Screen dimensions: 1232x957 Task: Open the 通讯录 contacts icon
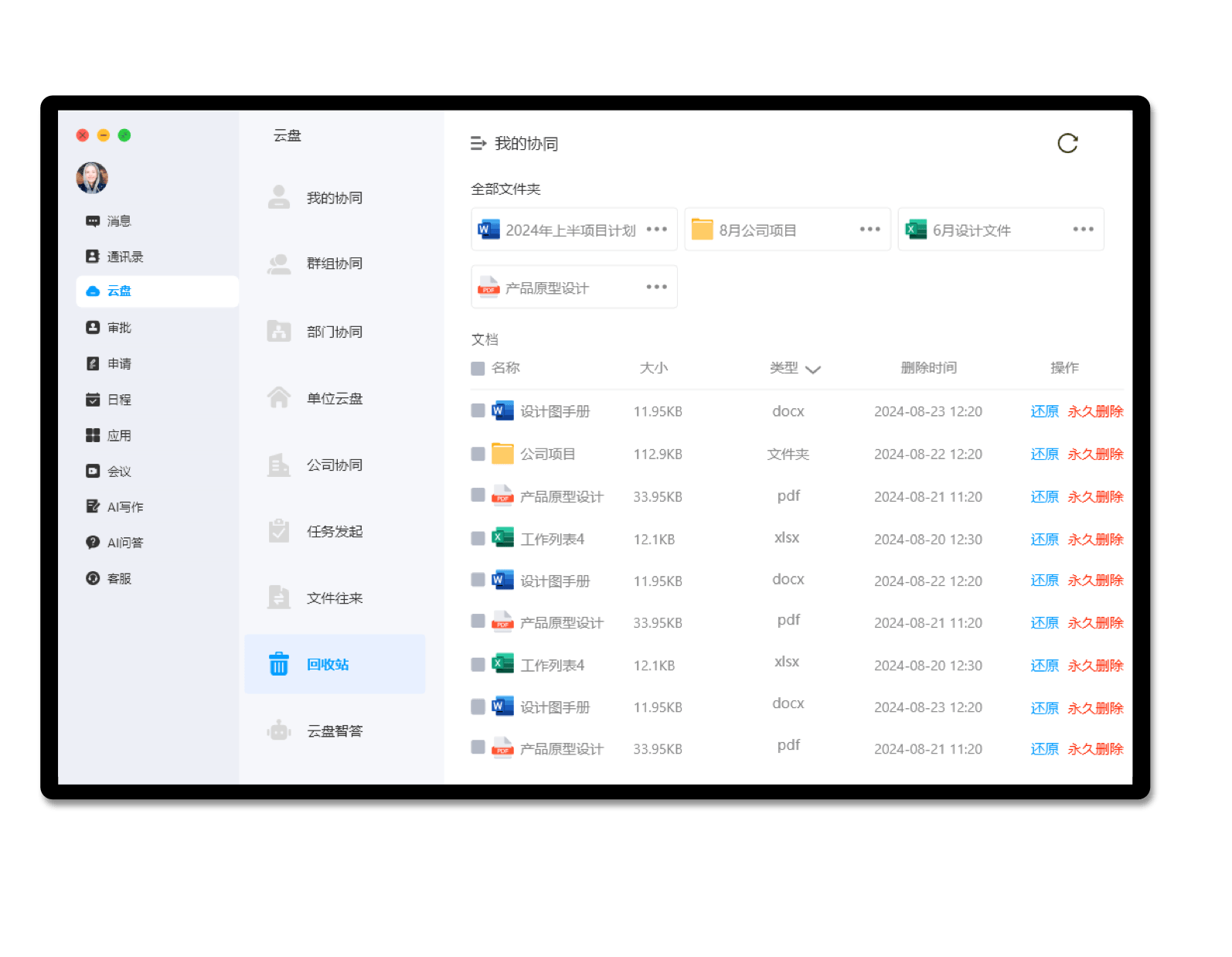point(93,257)
